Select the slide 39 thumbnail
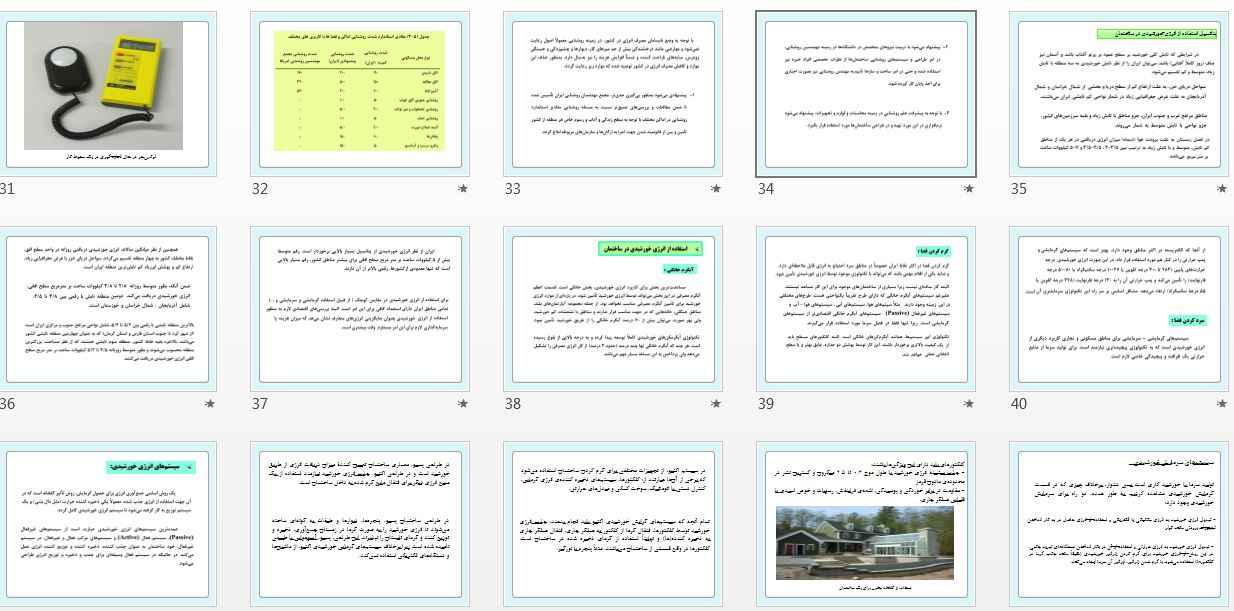Image resolution: width=1234 pixels, height=611 pixels. tap(866, 309)
